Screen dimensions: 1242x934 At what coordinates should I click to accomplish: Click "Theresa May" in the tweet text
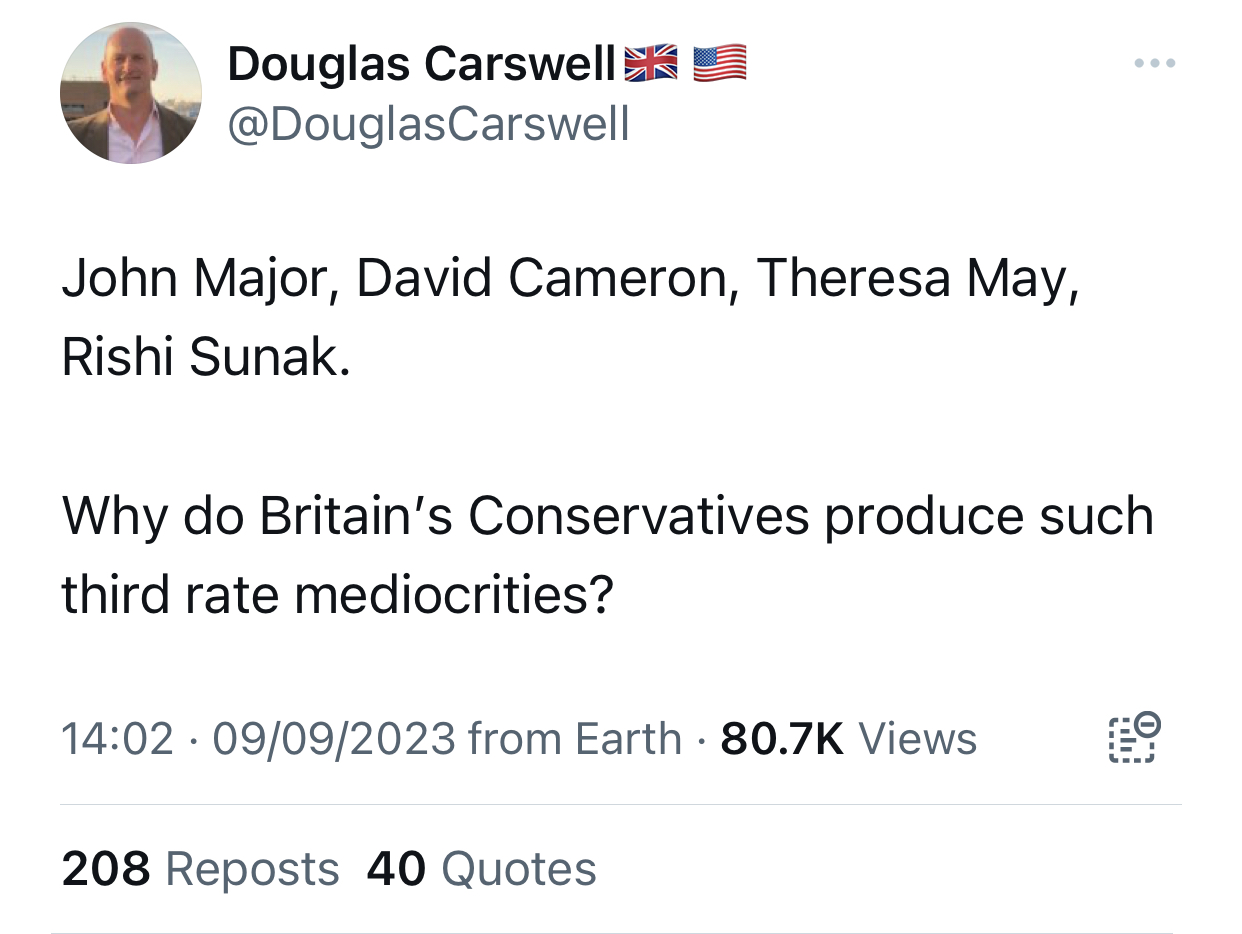[x=916, y=279]
